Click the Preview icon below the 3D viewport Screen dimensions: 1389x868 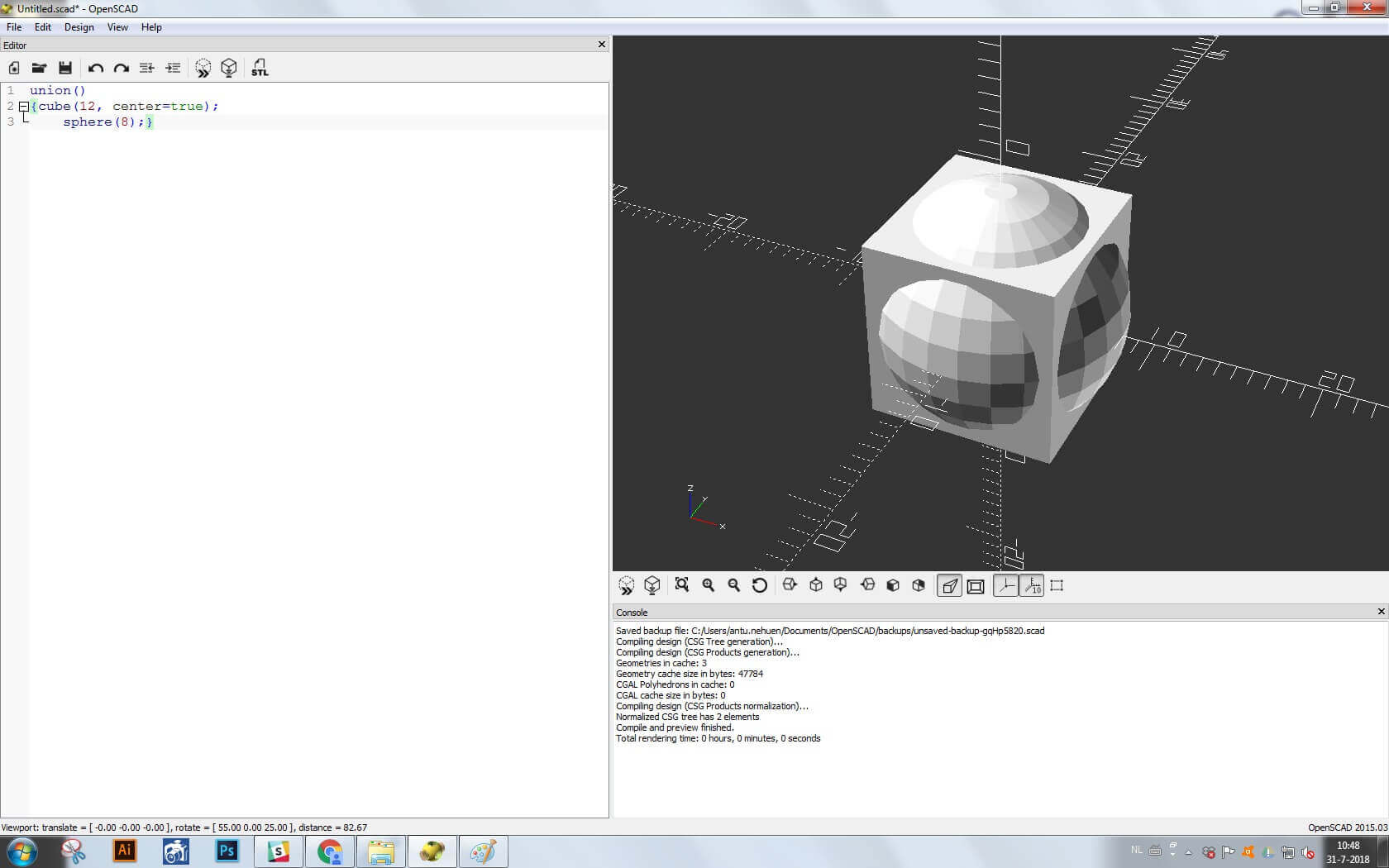pyautogui.click(x=627, y=585)
